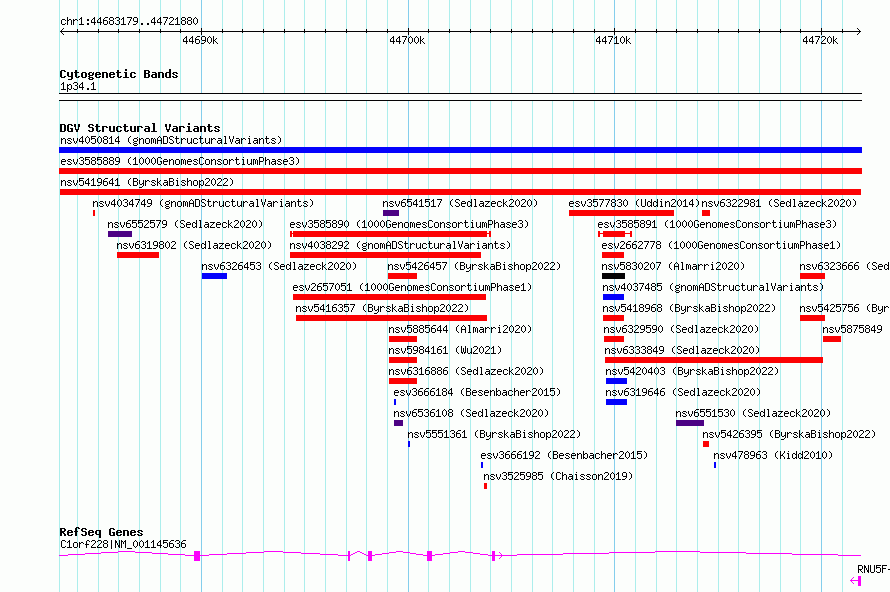Open nsv5426457 ByrskaBishop2022 label
Viewport: 890px width, 592px height.
tap(474, 266)
